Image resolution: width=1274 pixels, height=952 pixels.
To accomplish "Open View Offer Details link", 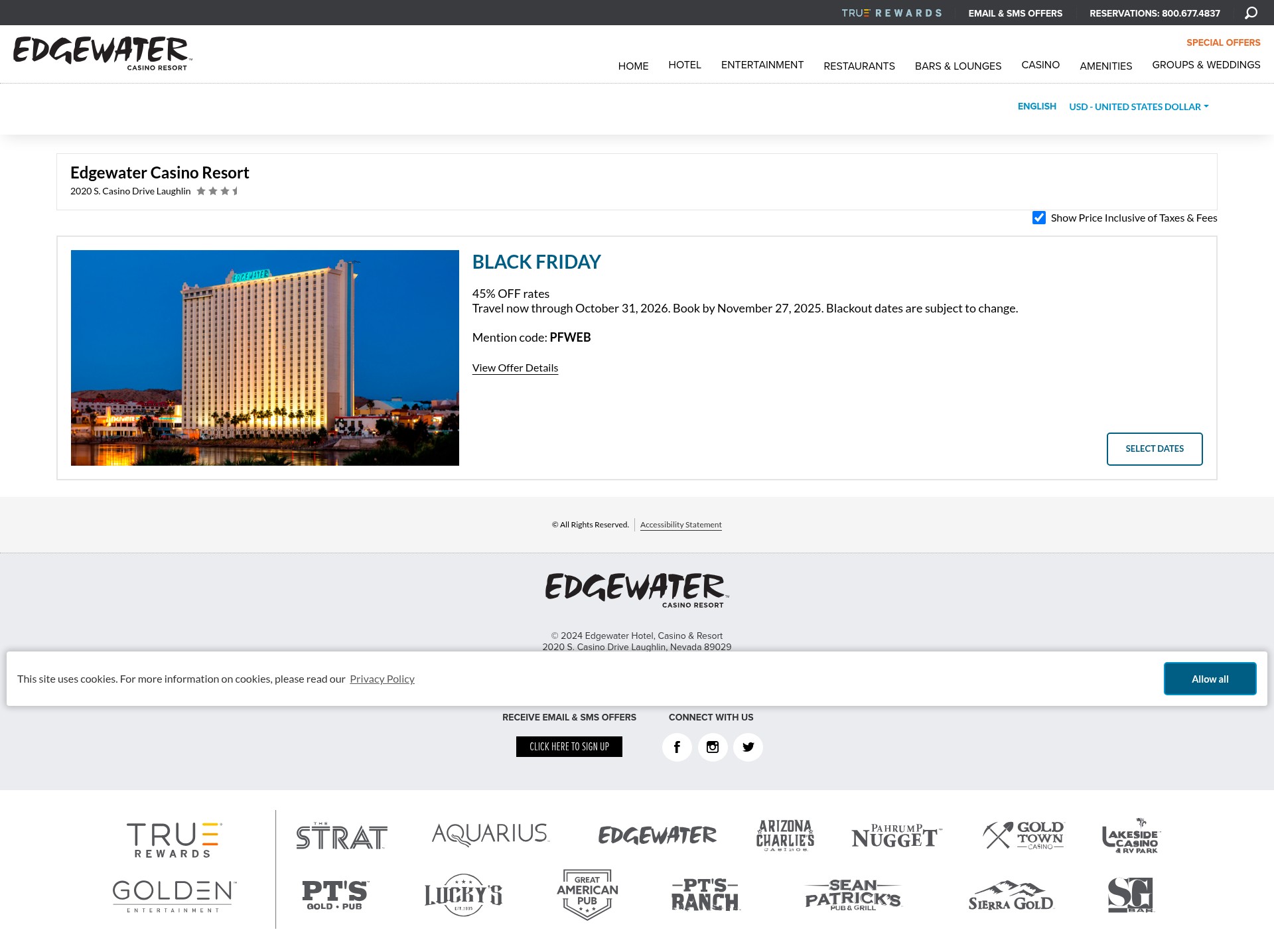I will coord(515,368).
